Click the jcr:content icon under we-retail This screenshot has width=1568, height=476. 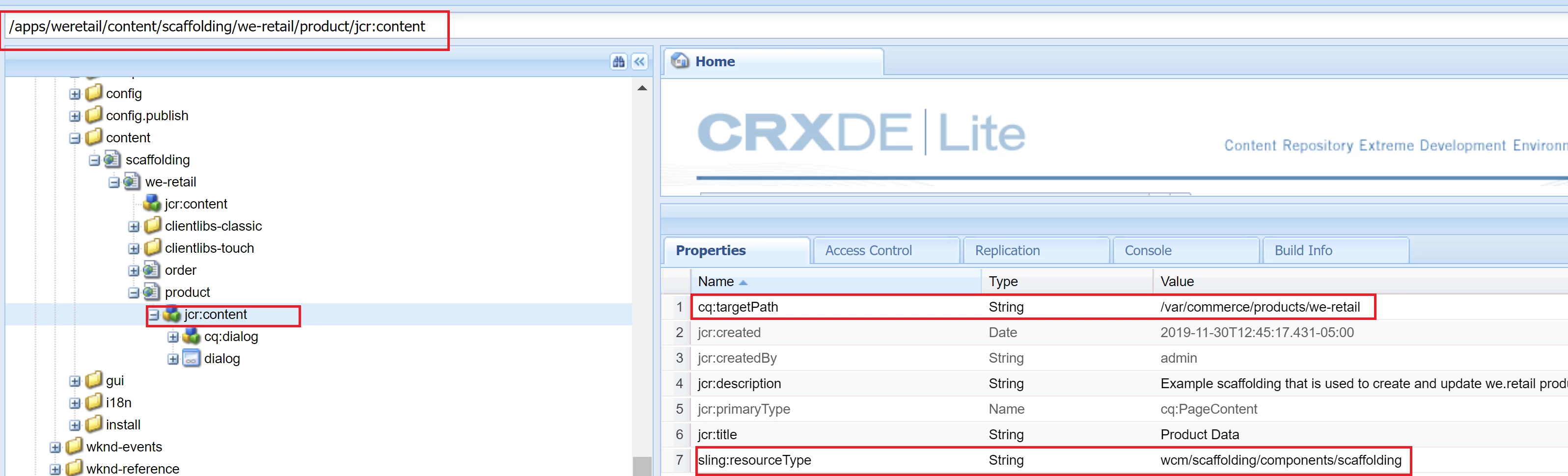[152, 203]
